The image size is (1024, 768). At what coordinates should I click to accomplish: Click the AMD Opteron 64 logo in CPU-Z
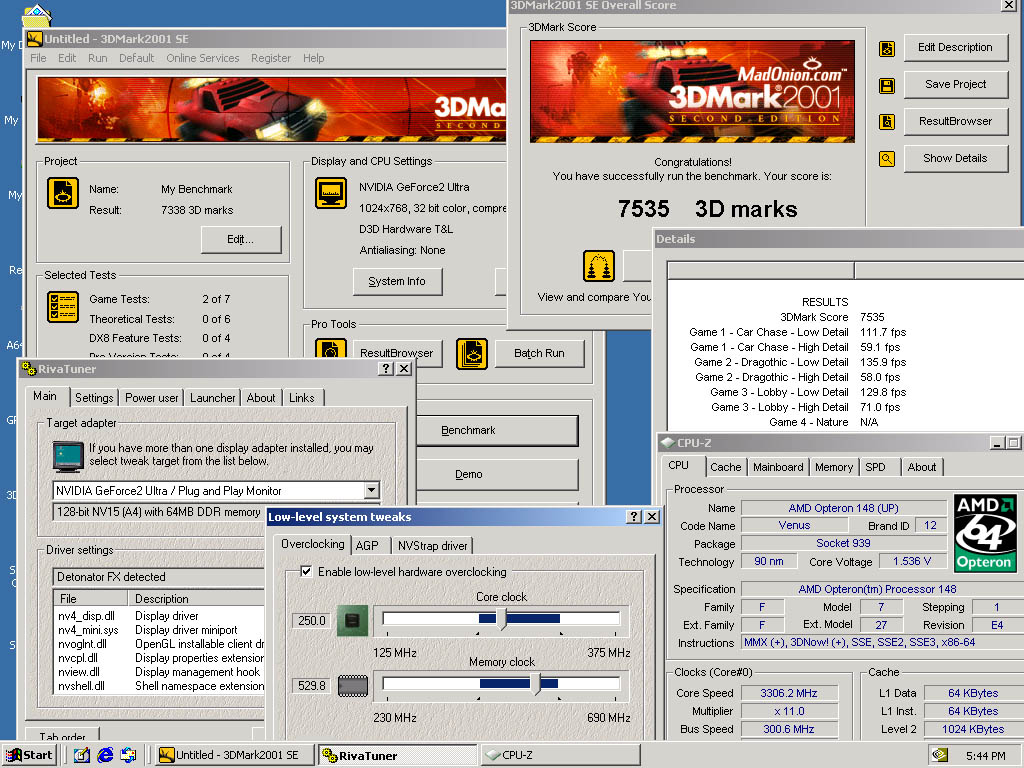pyautogui.click(x=985, y=533)
